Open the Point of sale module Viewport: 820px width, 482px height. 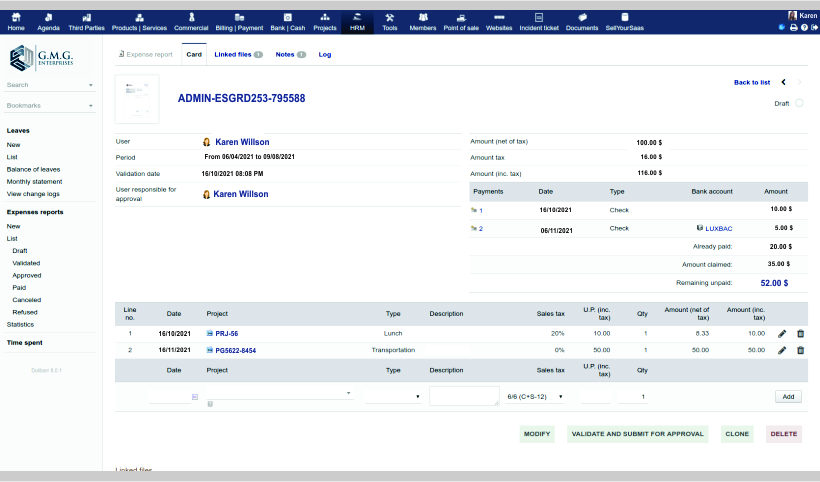pyautogui.click(x=460, y=22)
